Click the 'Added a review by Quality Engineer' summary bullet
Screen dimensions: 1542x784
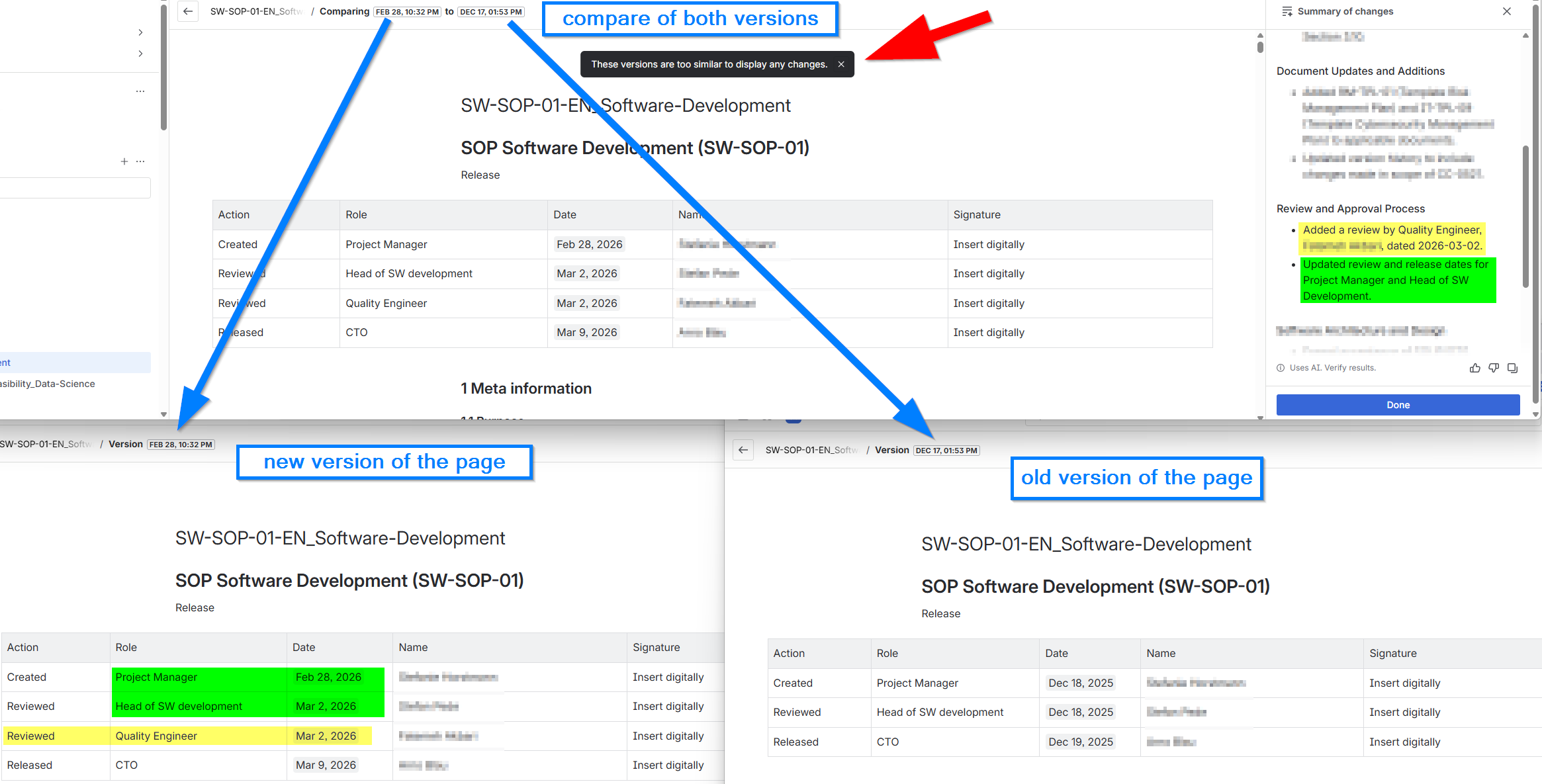click(x=1392, y=238)
